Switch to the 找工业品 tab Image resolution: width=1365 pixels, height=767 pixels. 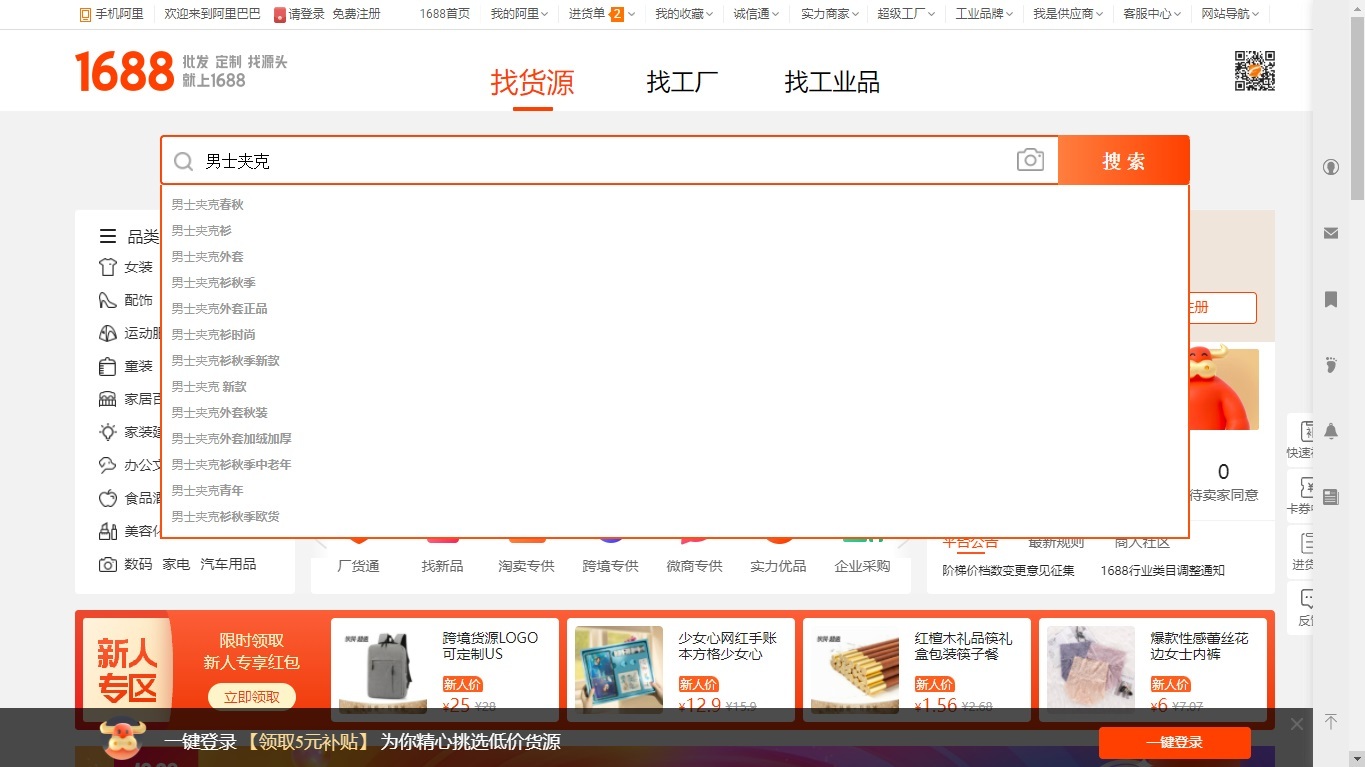pyautogui.click(x=832, y=82)
